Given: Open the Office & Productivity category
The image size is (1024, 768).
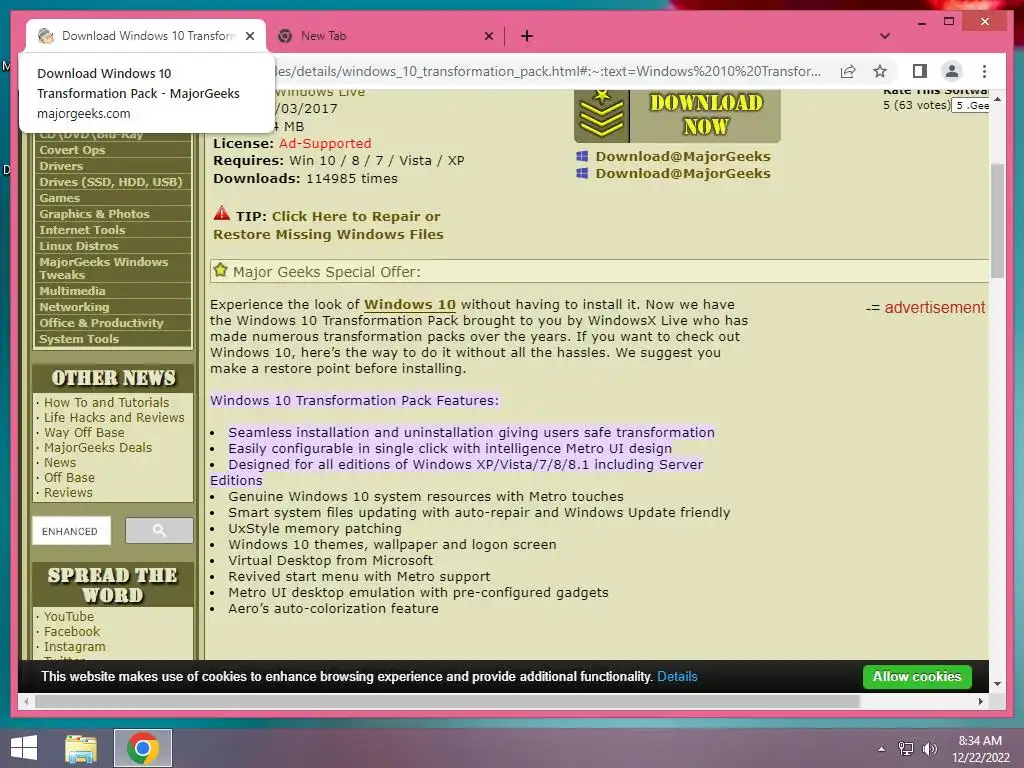Looking at the screenshot, I should click(101, 323).
